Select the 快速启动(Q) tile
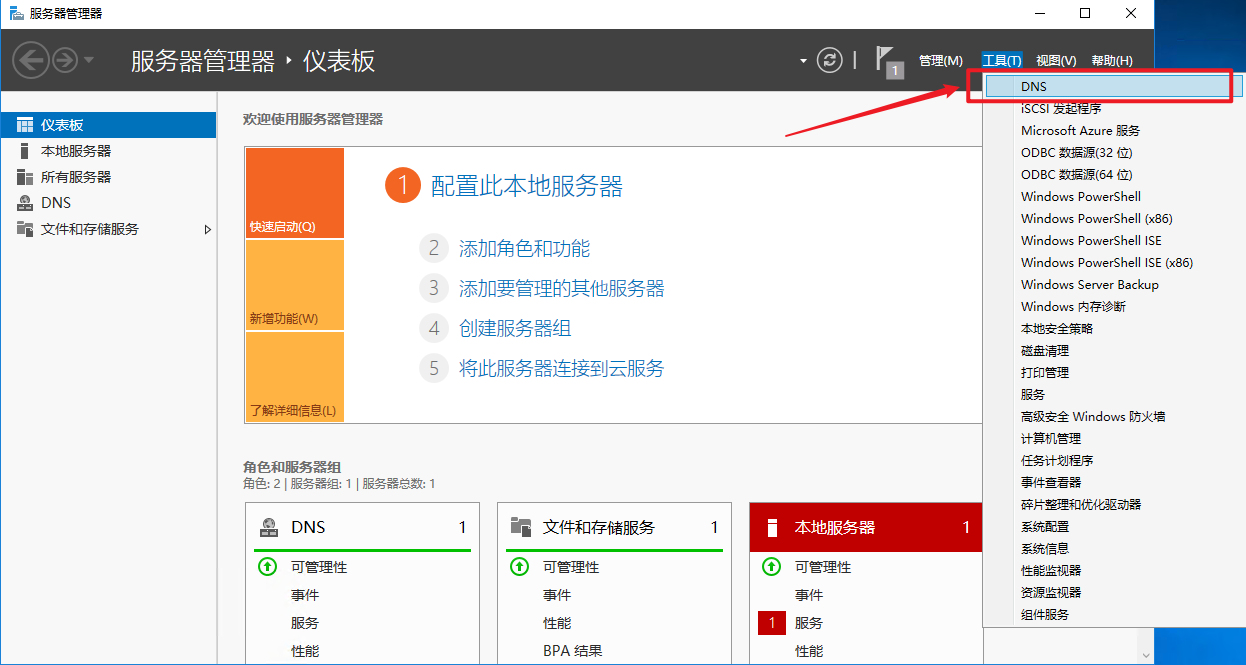The height and width of the screenshot is (665, 1246). tap(294, 193)
